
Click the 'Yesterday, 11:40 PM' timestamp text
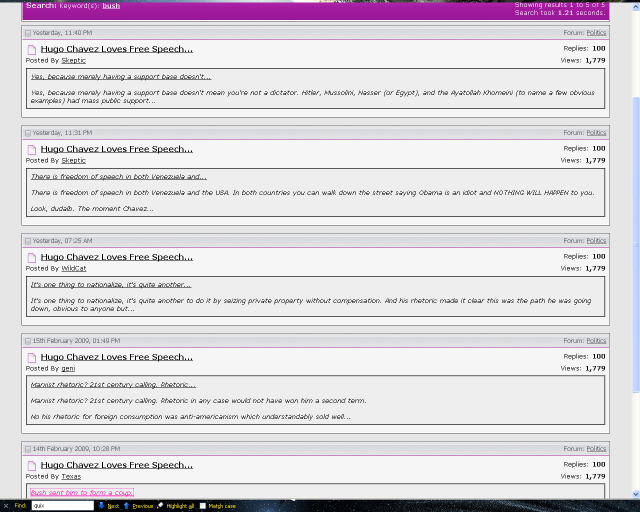click(x=62, y=33)
